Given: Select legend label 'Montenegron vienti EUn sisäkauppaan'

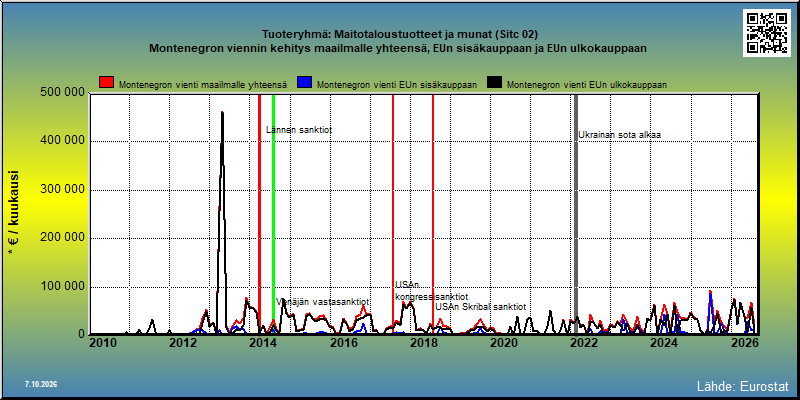Looking at the screenshot, I should (397, 85).
